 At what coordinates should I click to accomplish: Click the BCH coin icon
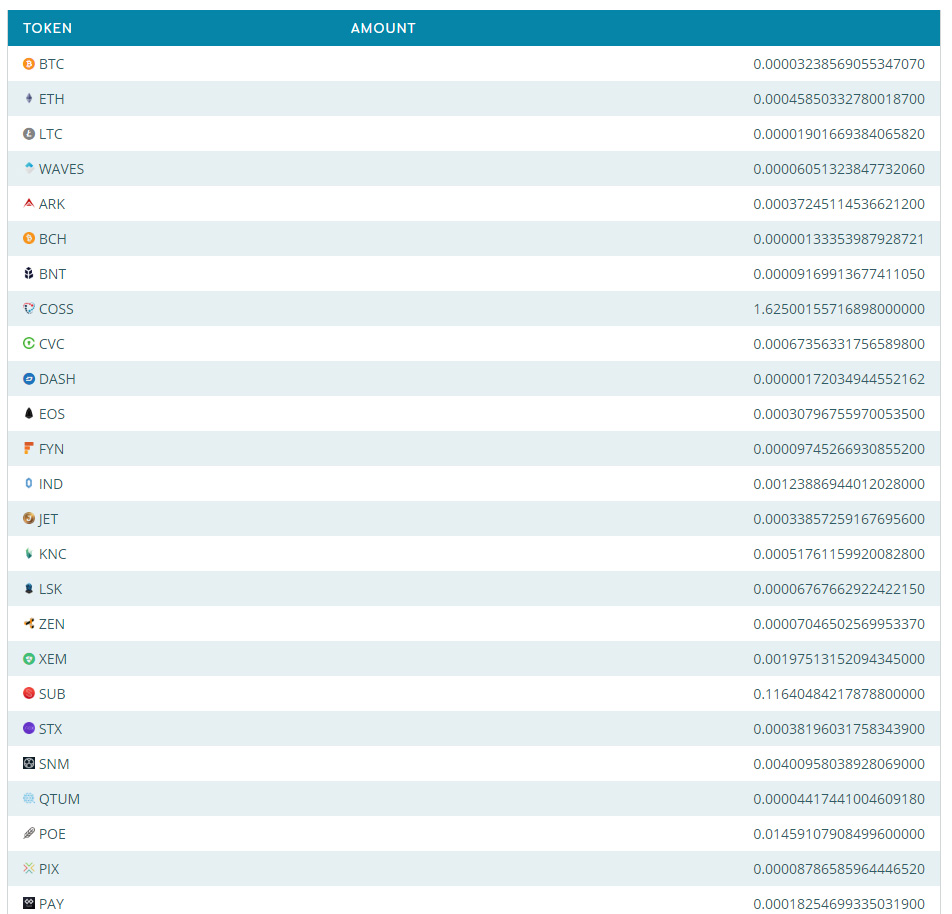coord(29,238)
